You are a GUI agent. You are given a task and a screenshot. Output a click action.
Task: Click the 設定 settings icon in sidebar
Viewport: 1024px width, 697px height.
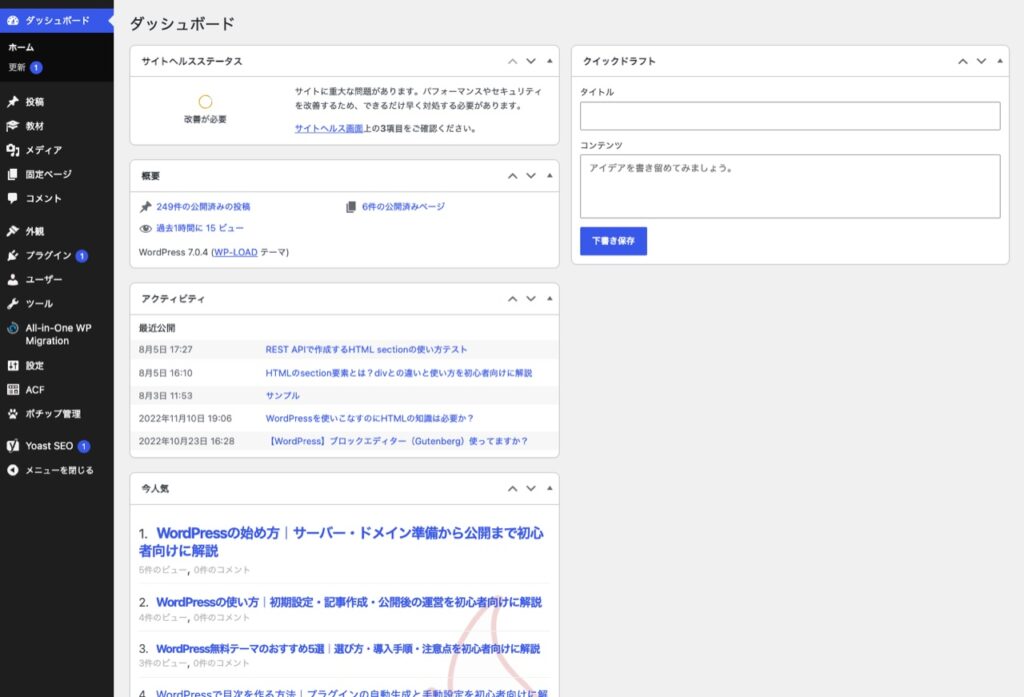click(12, 365)
